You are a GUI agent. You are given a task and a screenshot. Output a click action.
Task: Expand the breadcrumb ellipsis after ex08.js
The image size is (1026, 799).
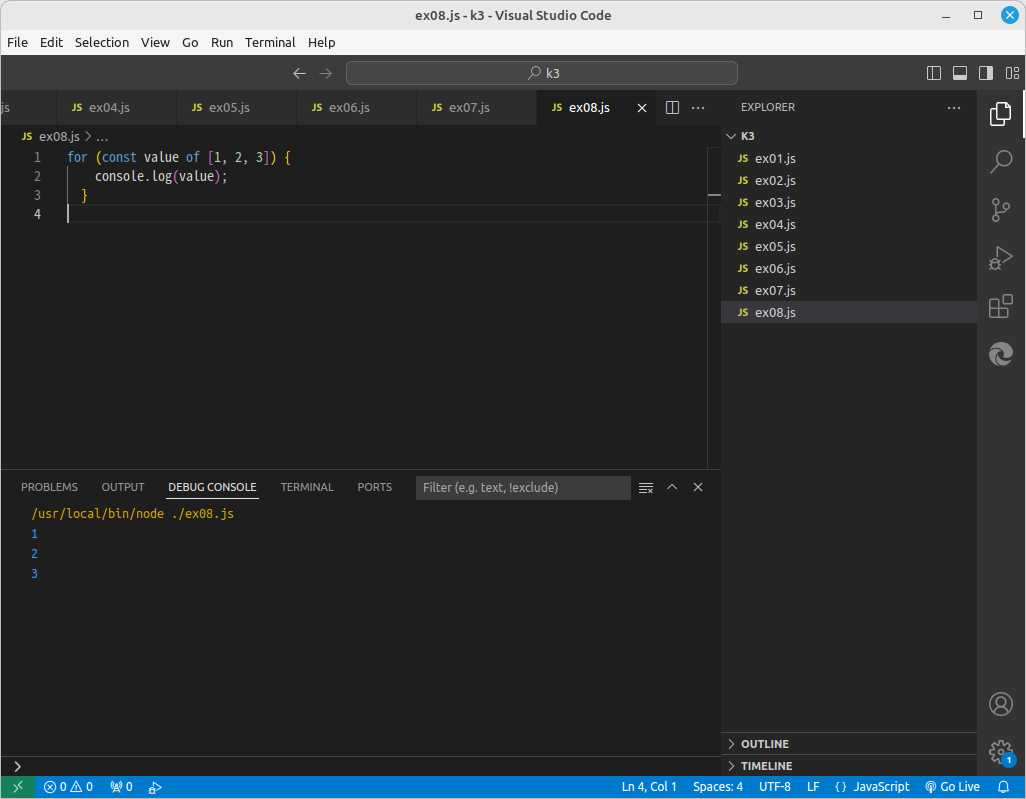tap(102, 137)
